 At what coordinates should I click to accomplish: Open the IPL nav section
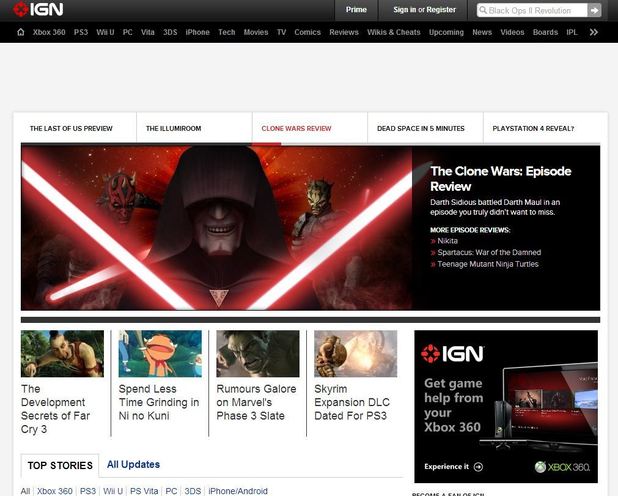(x=572, y=32)
